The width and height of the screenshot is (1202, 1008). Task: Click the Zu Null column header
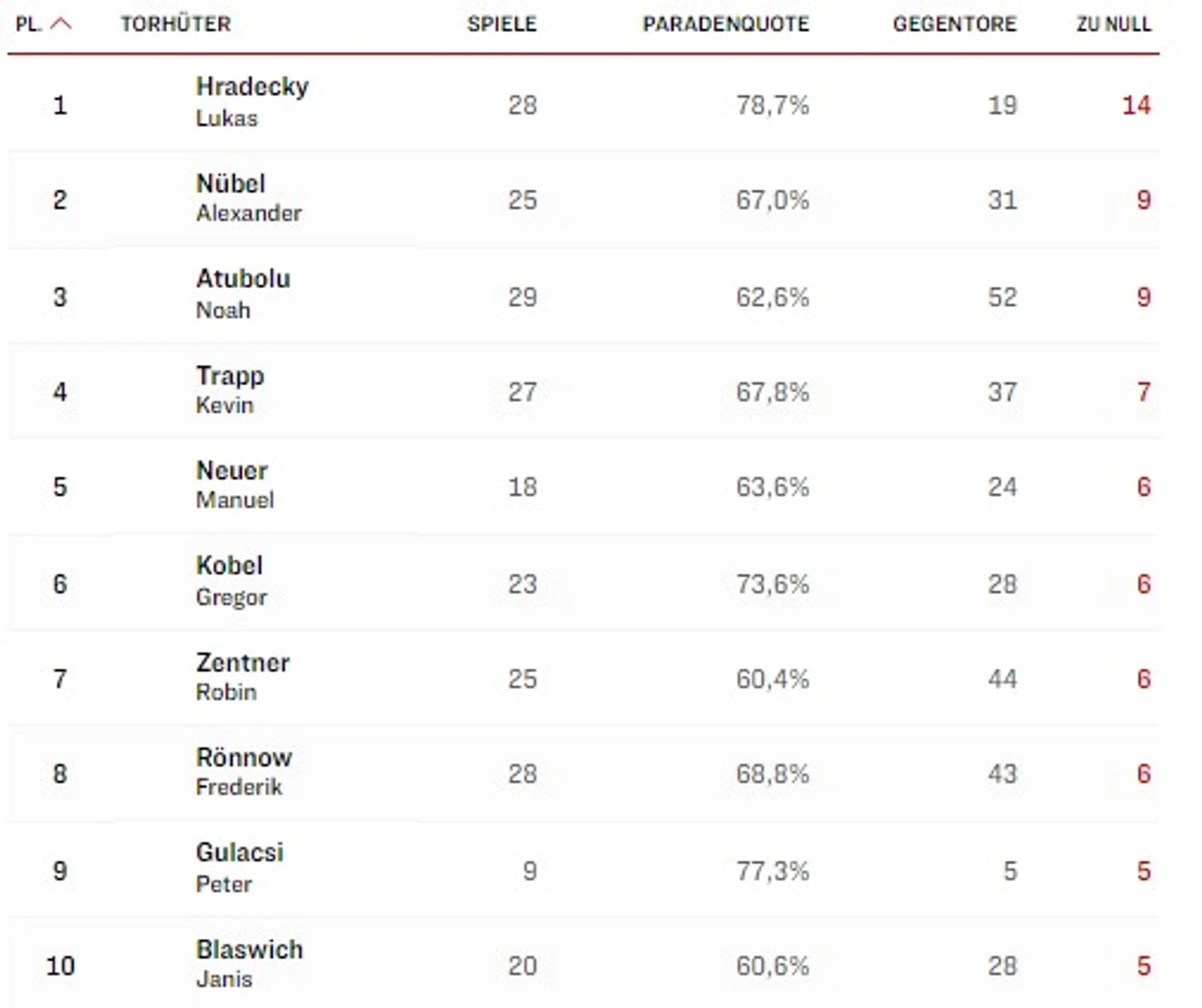point(1113,24)
